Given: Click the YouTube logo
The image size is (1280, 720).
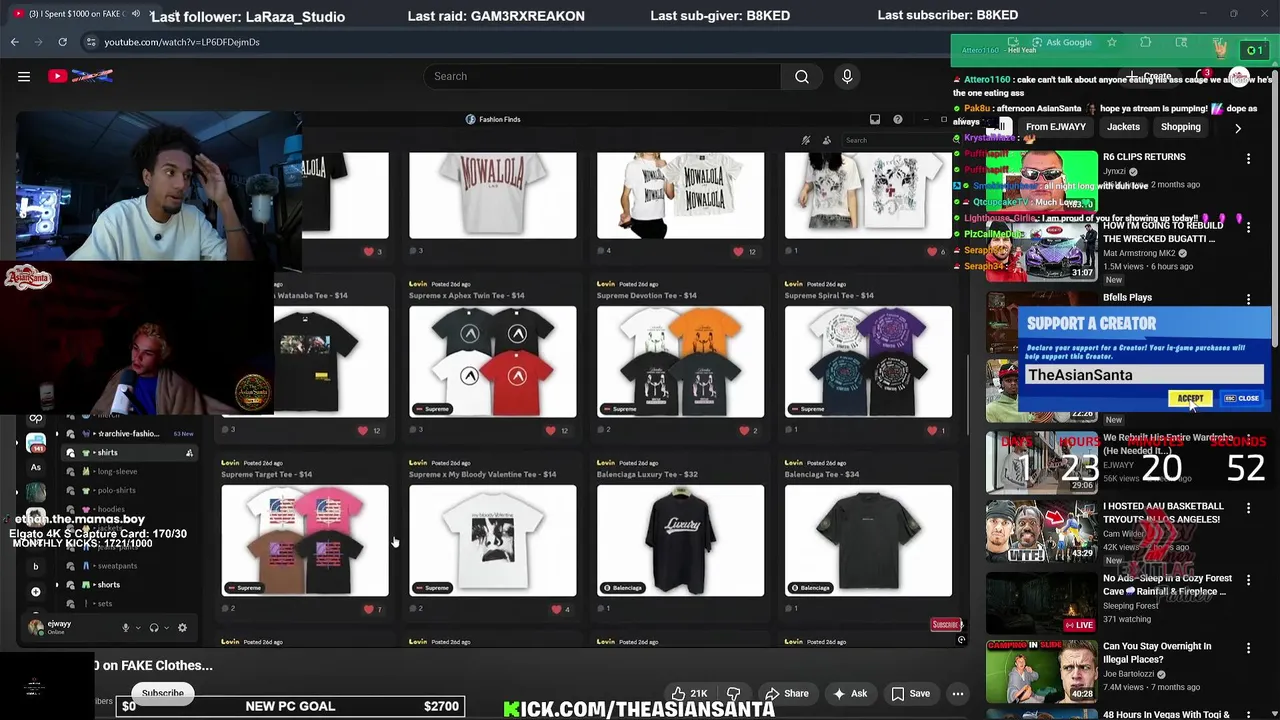Looking at the screenshot, I should click(x=81, y=76).
